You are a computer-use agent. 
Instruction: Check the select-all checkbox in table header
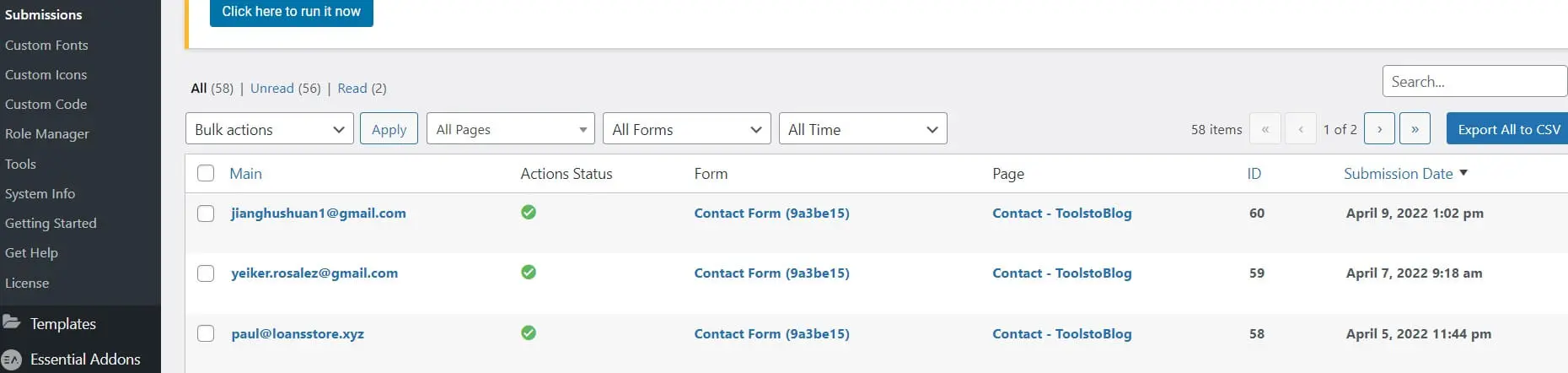click(x=206, y=173)
